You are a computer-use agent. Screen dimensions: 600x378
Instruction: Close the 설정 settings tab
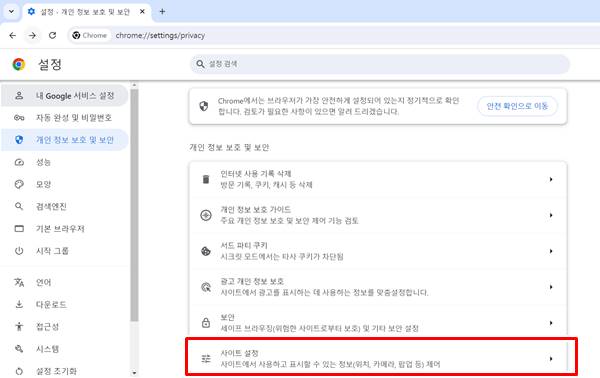[x=142, y=12]
